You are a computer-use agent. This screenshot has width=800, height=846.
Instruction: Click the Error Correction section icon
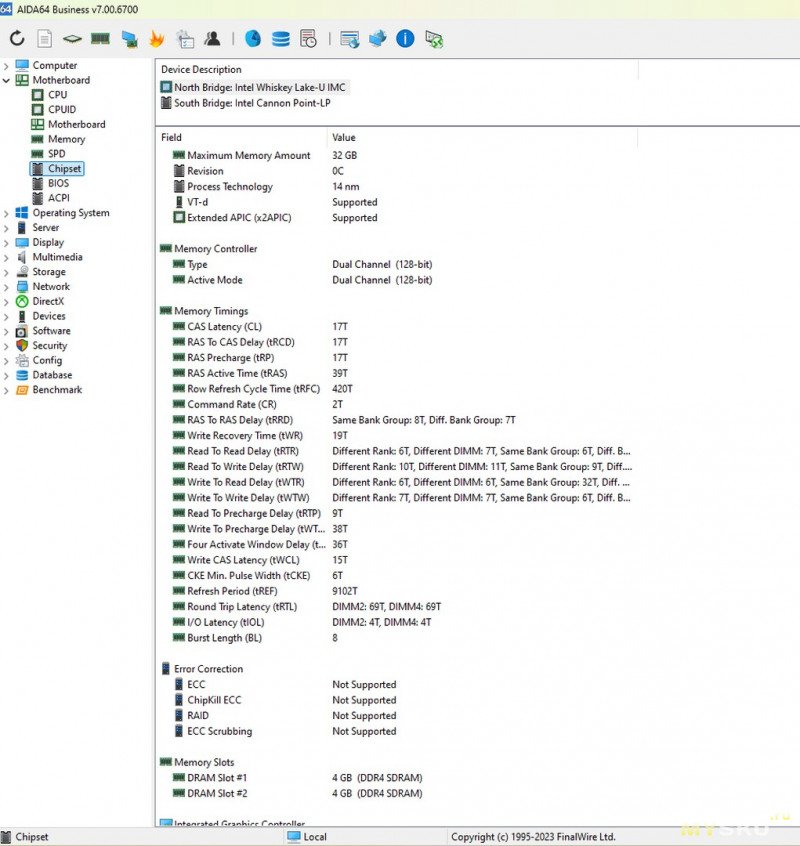166,668
